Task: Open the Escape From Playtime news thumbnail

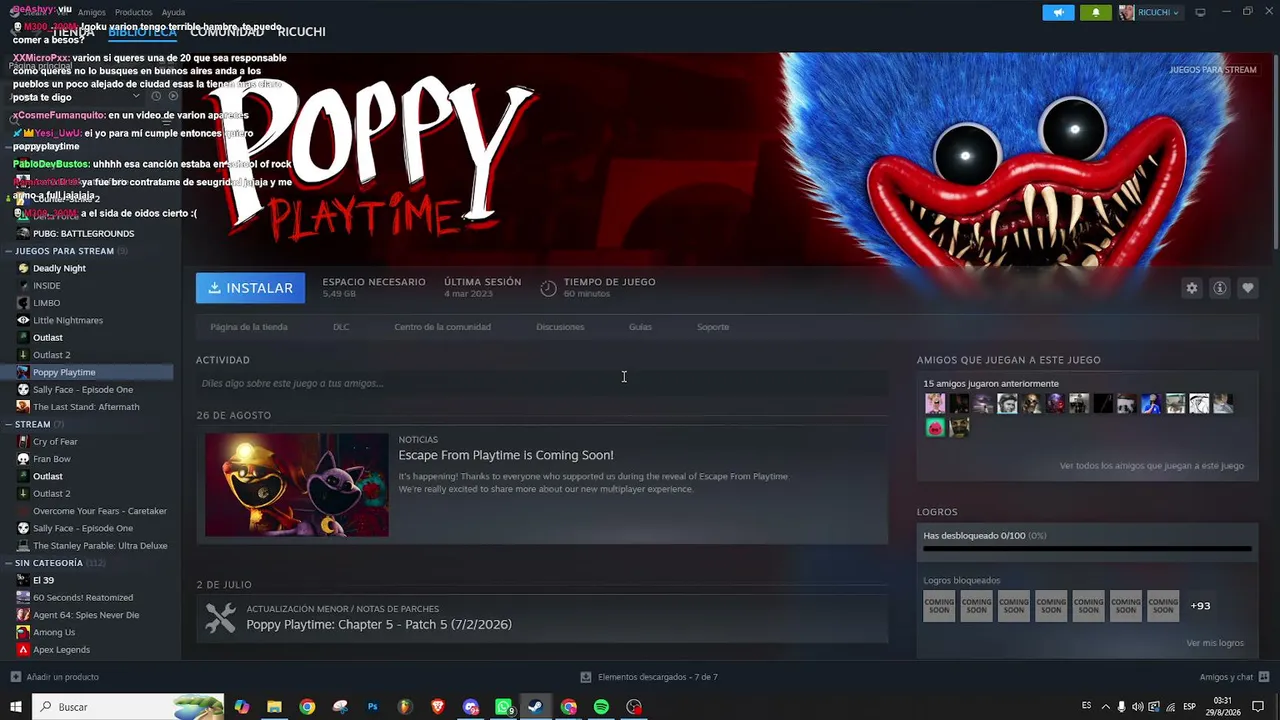Action: tap(297, 485)
